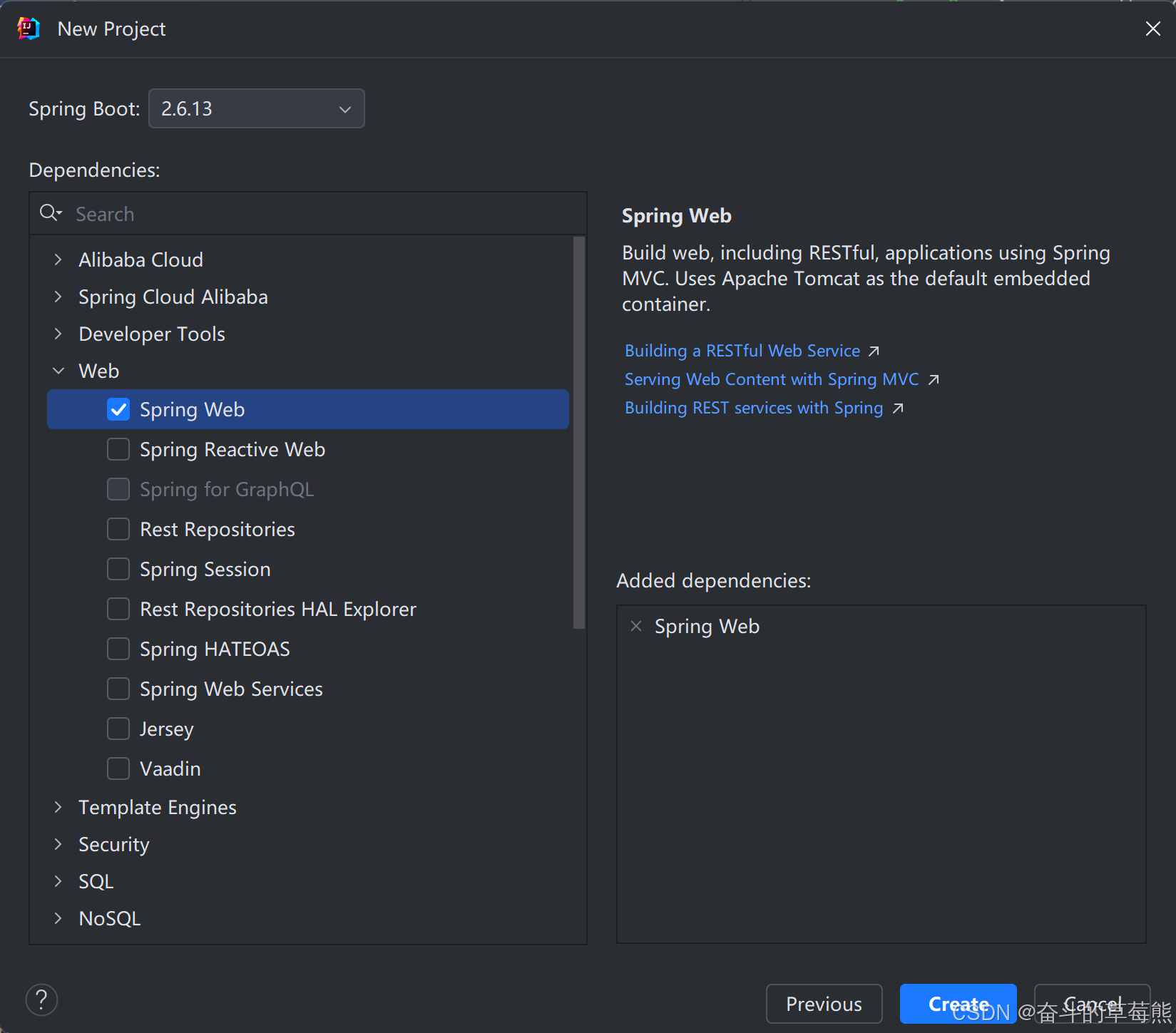This screenshot has height=1033, width=1176.
Task: Tick the Spring Web Services checkbox
Action: point(118,689)
